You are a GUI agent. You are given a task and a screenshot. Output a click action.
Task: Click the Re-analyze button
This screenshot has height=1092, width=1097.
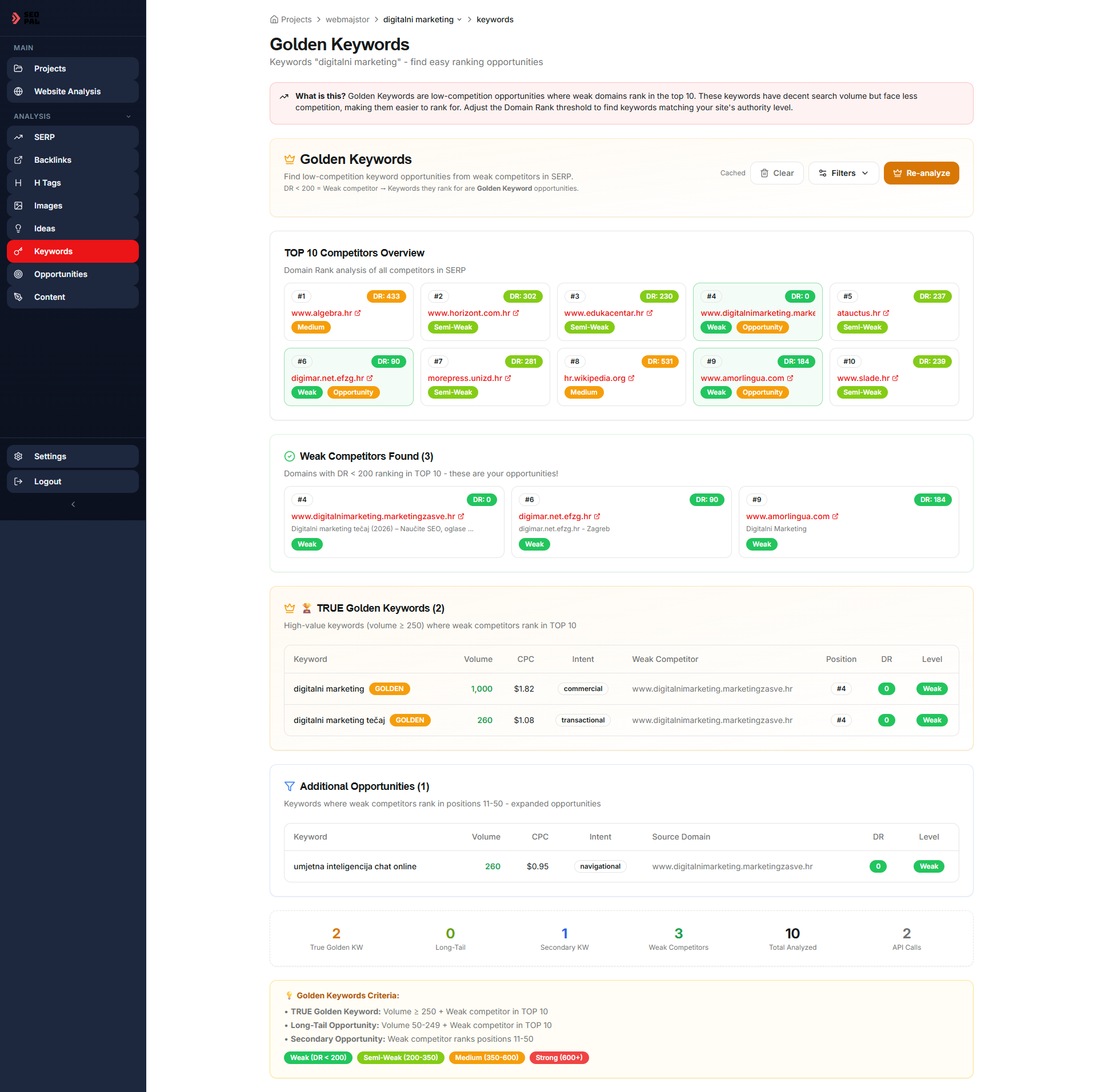point(921,173)
